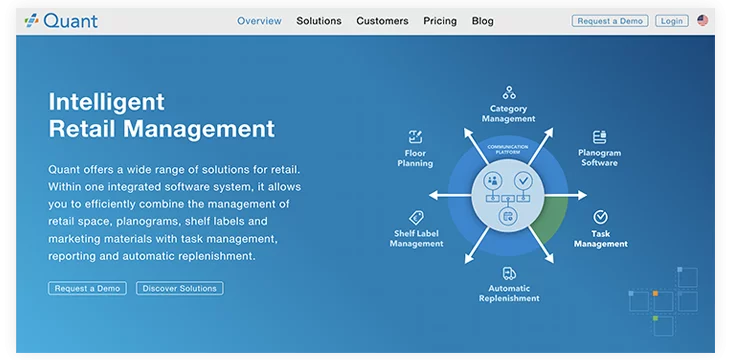Select the Planogram Software label
The width and height of the screenshot is (730, 360).
pos(600,157)
